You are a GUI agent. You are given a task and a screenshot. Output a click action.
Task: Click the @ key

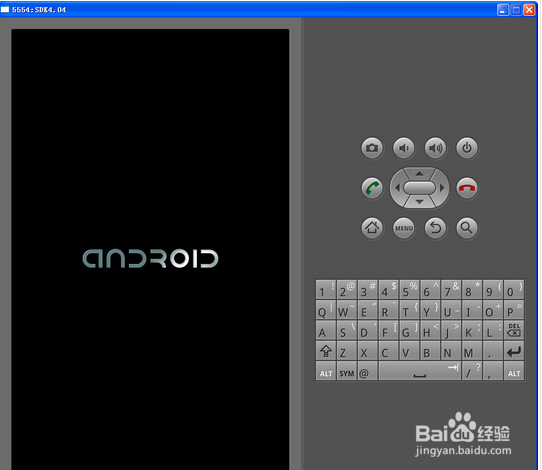point(367,371)
